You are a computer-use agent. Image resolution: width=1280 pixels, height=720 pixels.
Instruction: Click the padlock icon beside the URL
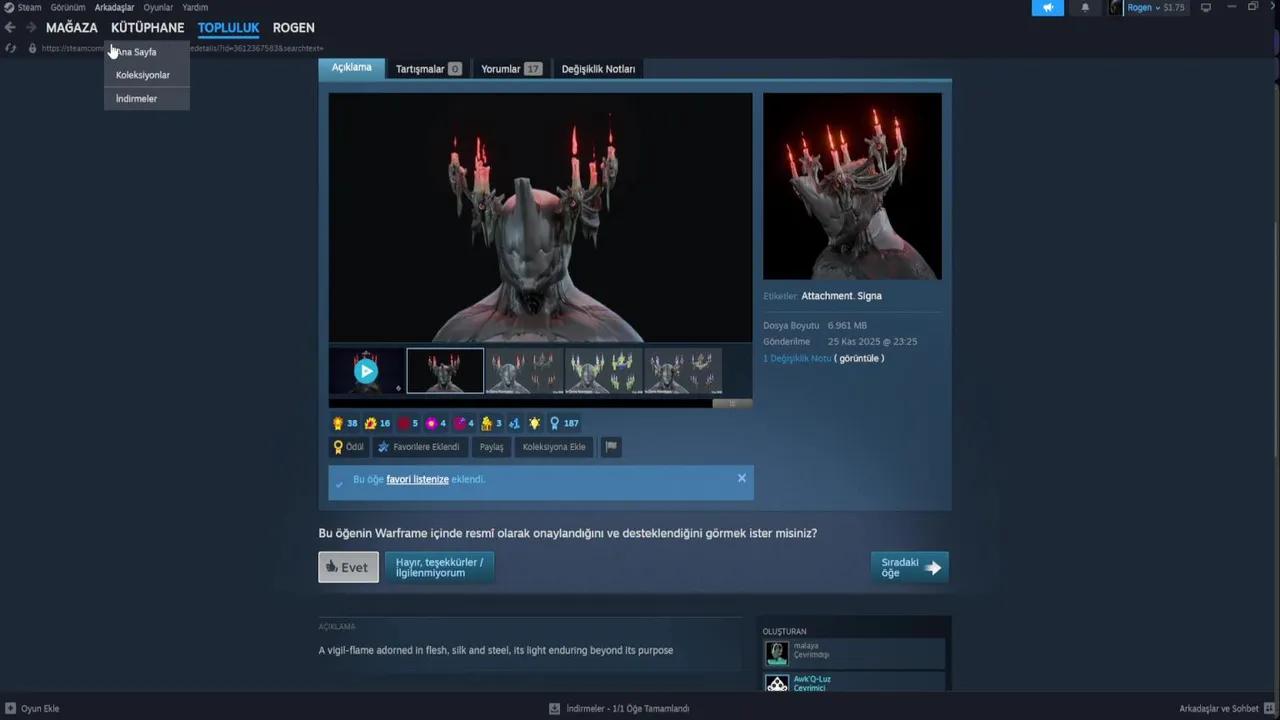point(32,48)
